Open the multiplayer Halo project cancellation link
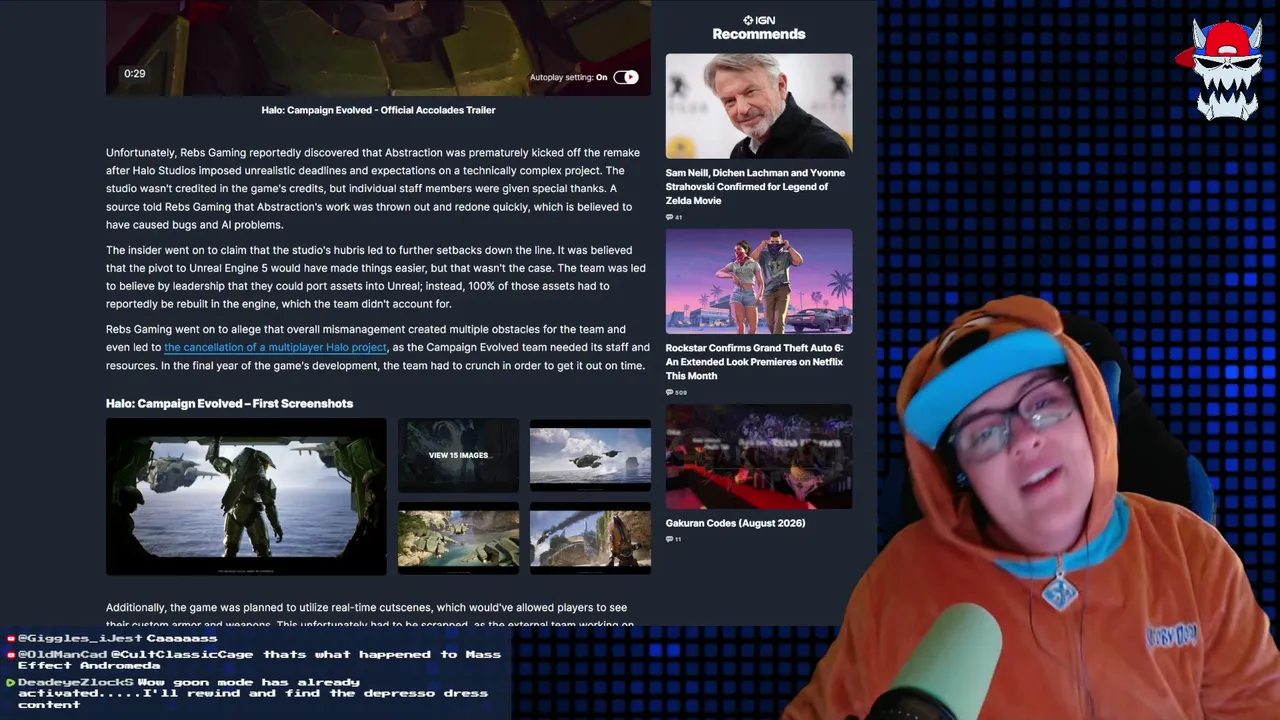The height and width of the screenshot is (720, 1280). click(275, 347)
